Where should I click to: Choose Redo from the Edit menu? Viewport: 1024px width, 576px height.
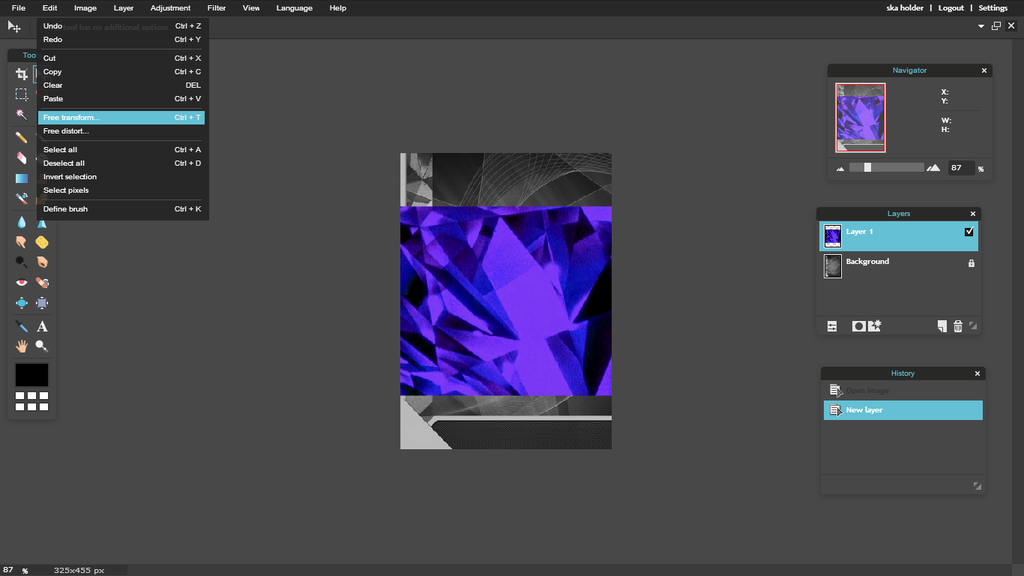[x=121, y=40]
